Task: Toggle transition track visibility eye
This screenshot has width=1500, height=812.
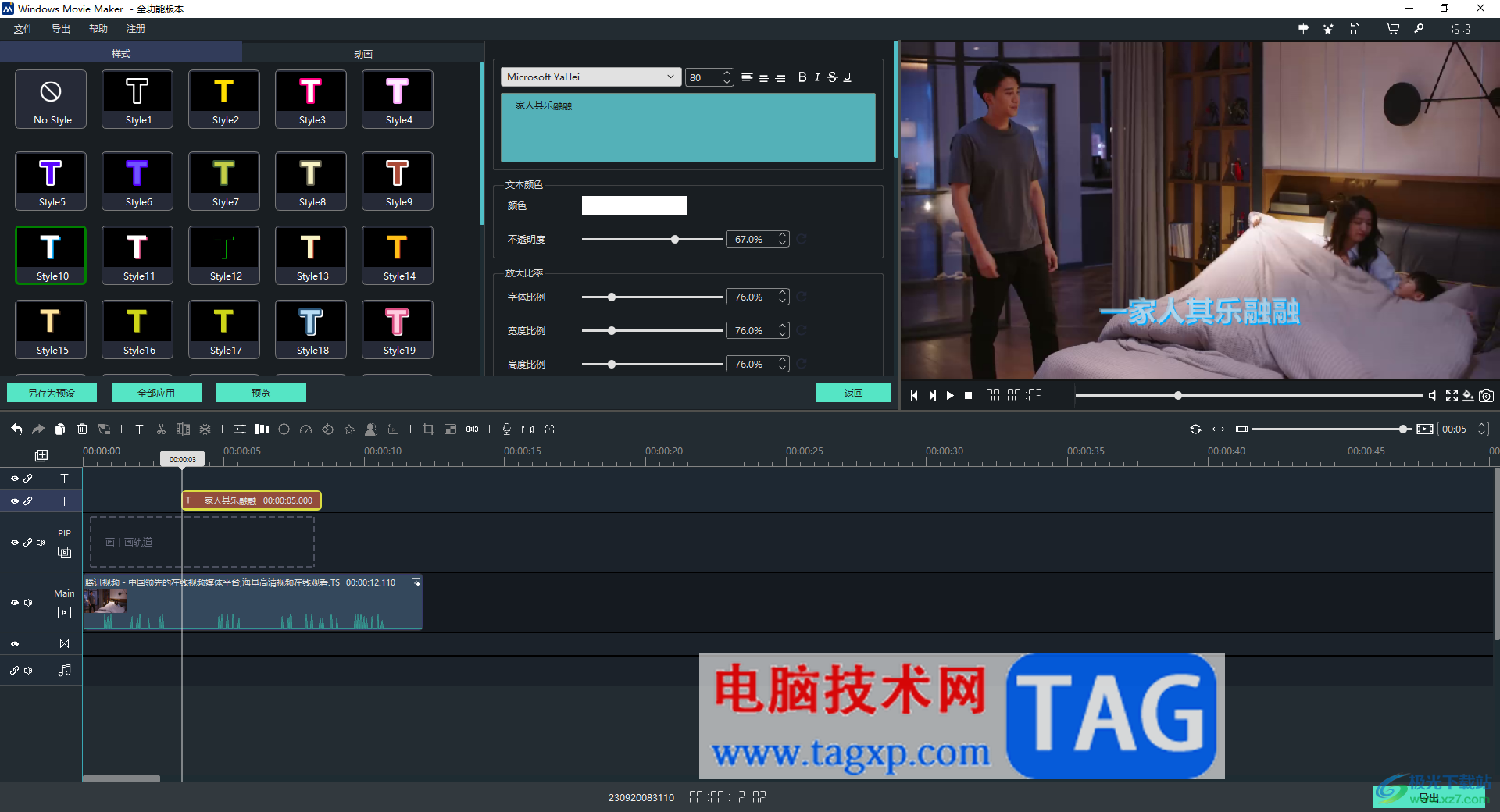Action: pos(15,644)
